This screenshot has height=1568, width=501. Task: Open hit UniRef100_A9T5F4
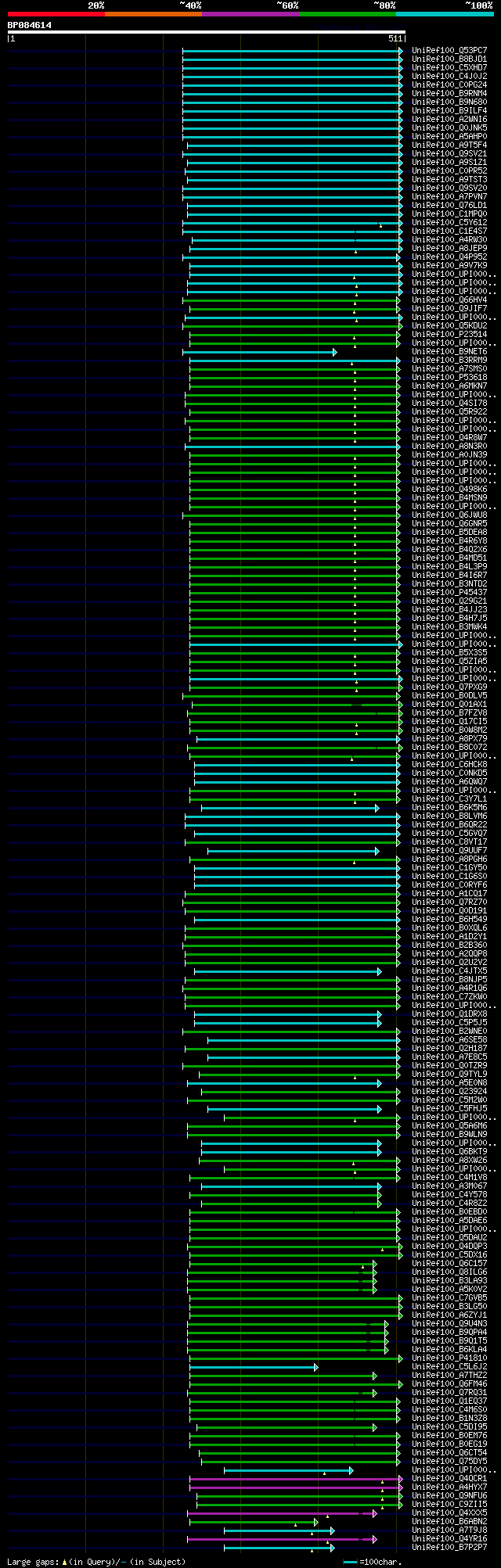[x=449, y=145]
